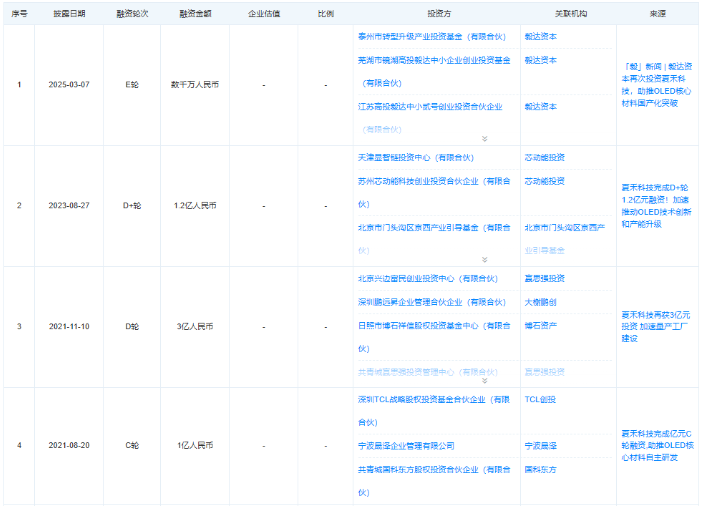Click the 比例 column header

pyautogui.click(x=325, y=14)
